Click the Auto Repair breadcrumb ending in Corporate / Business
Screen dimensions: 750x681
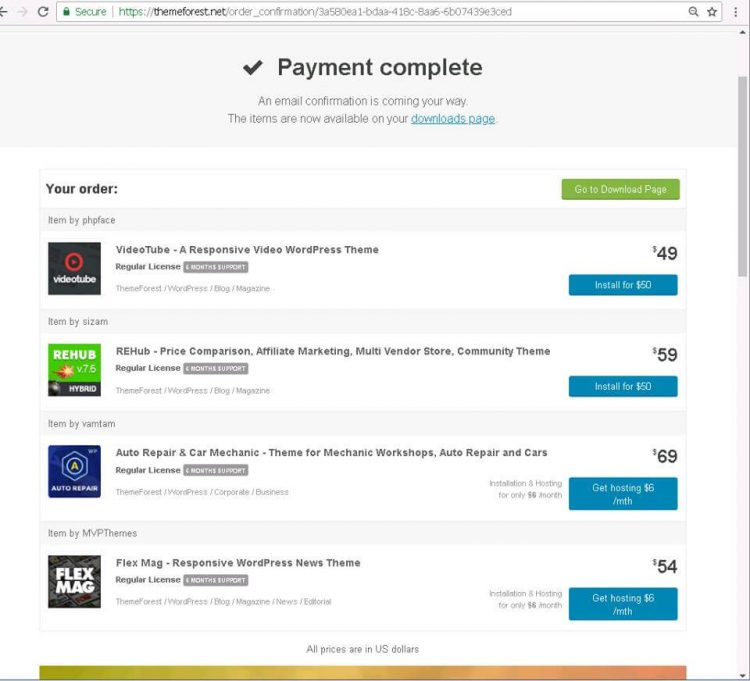click(202, 492)
